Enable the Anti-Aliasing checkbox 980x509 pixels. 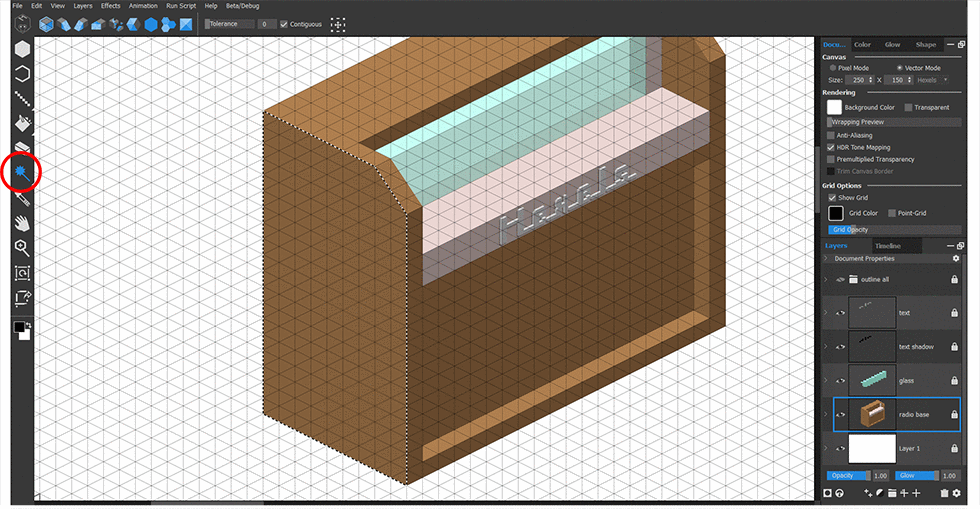tap(831, 134)
